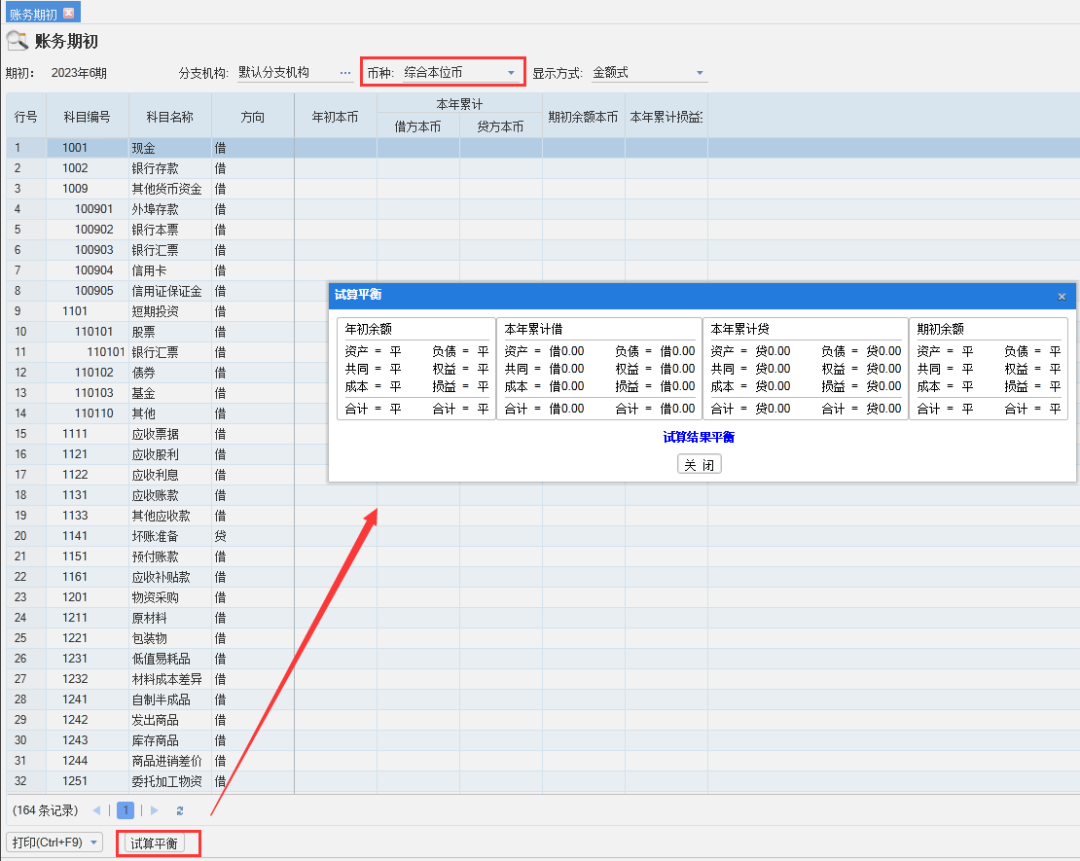This screenshot has height=861, width=1080.
Task: Click the 期初余额本币 column header
Action: [583, 116]
